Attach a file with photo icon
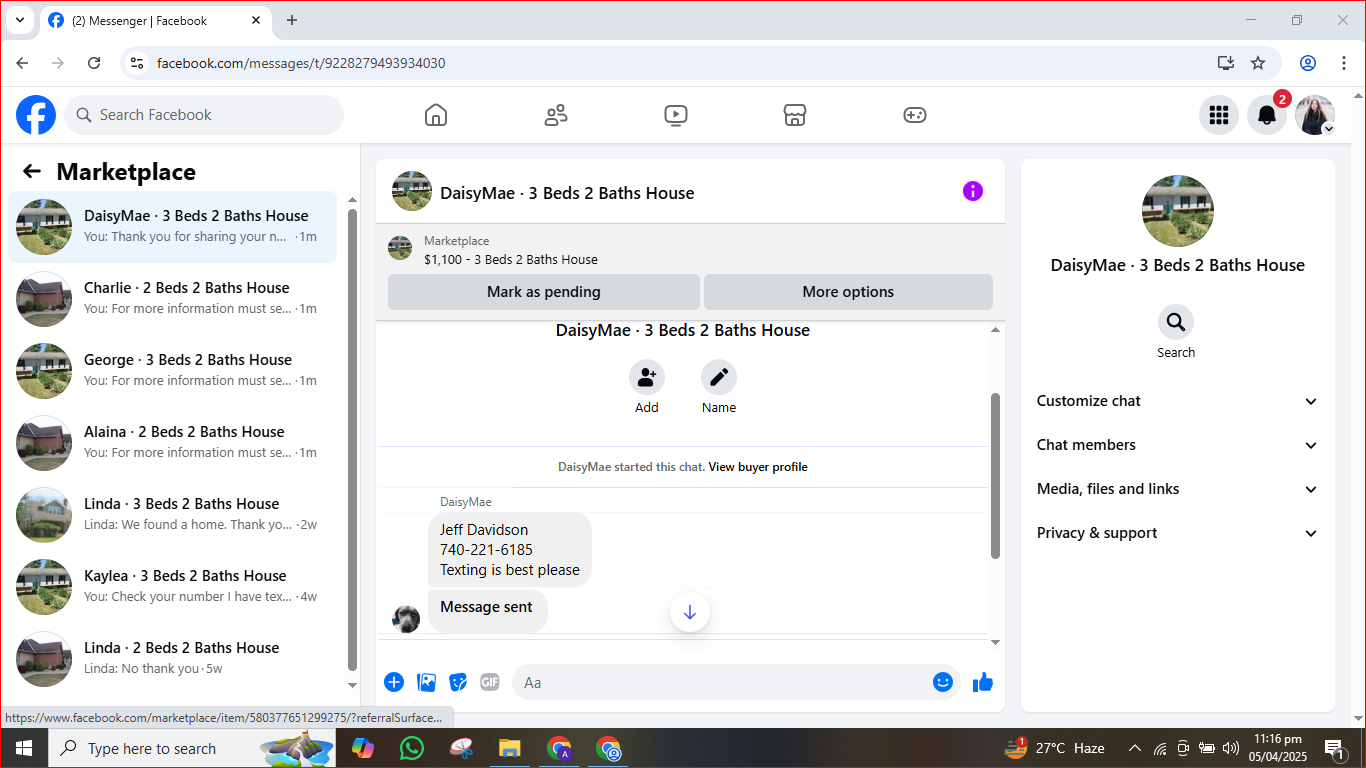The height and width of the screenshot is (768, 1366). (427, 682)
